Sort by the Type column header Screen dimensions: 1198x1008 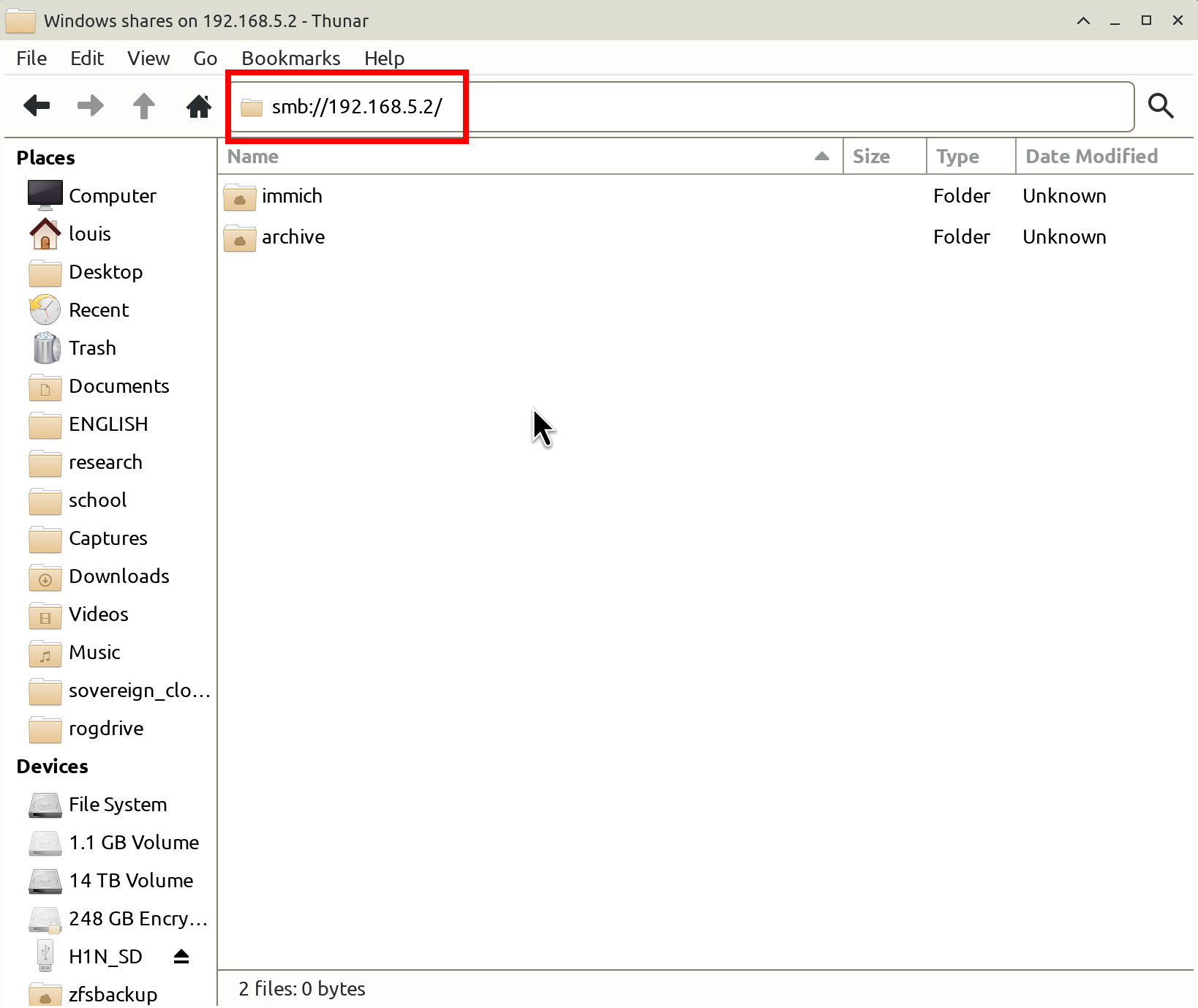tap(971, 157)
